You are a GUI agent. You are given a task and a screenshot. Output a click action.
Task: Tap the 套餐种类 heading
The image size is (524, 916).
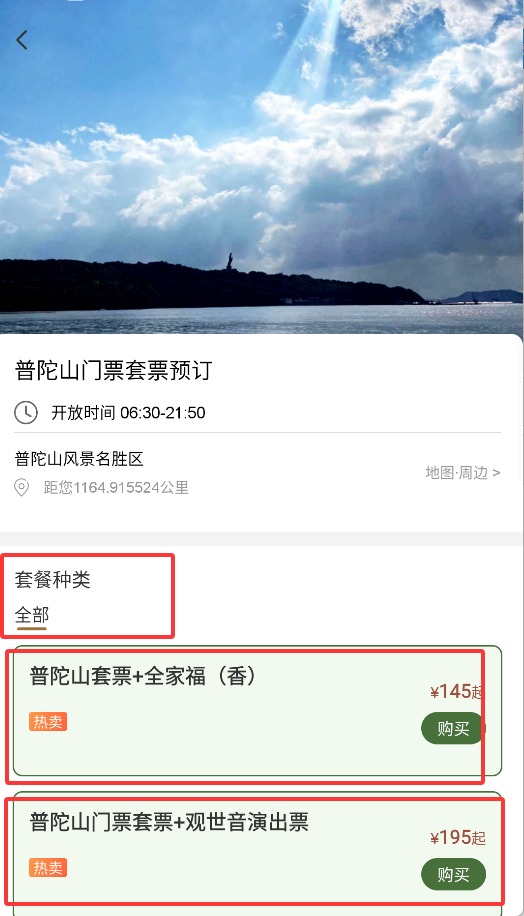click(x=53, y=580)
